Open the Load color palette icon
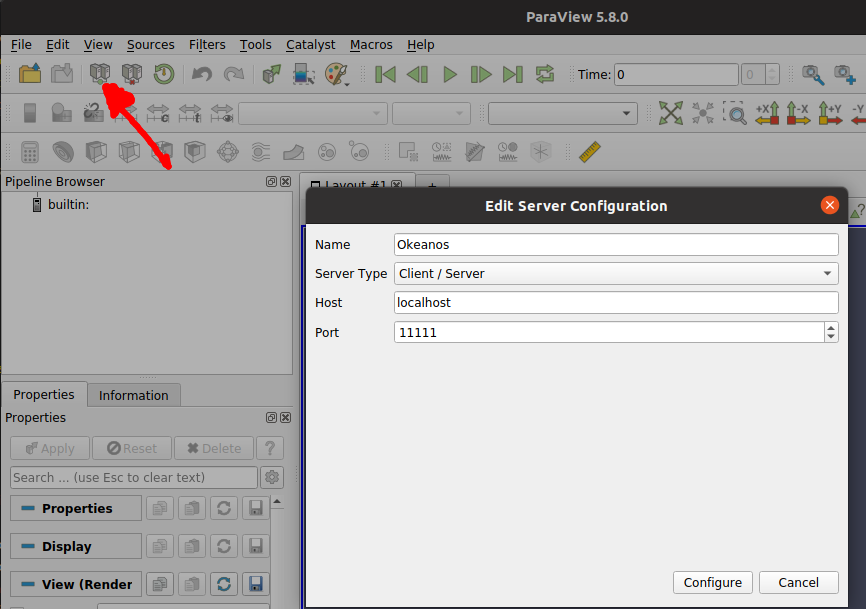Image resolution: width=866 pixels, height=609 pixels. point(337,74)
